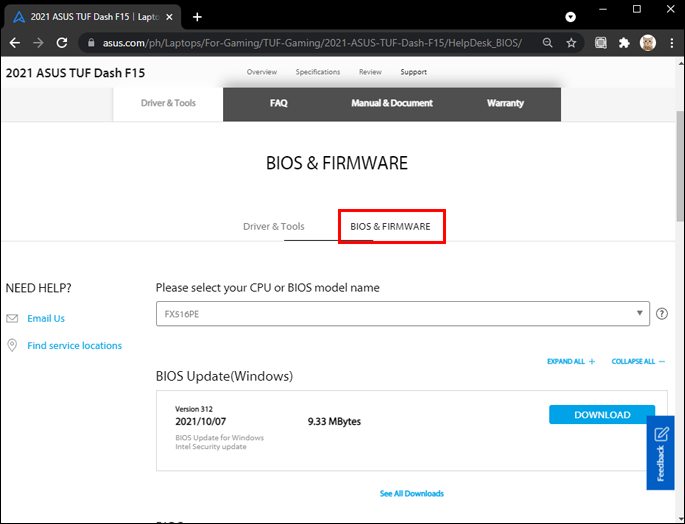Open the Manual & Document tab

tap(392, 104)
